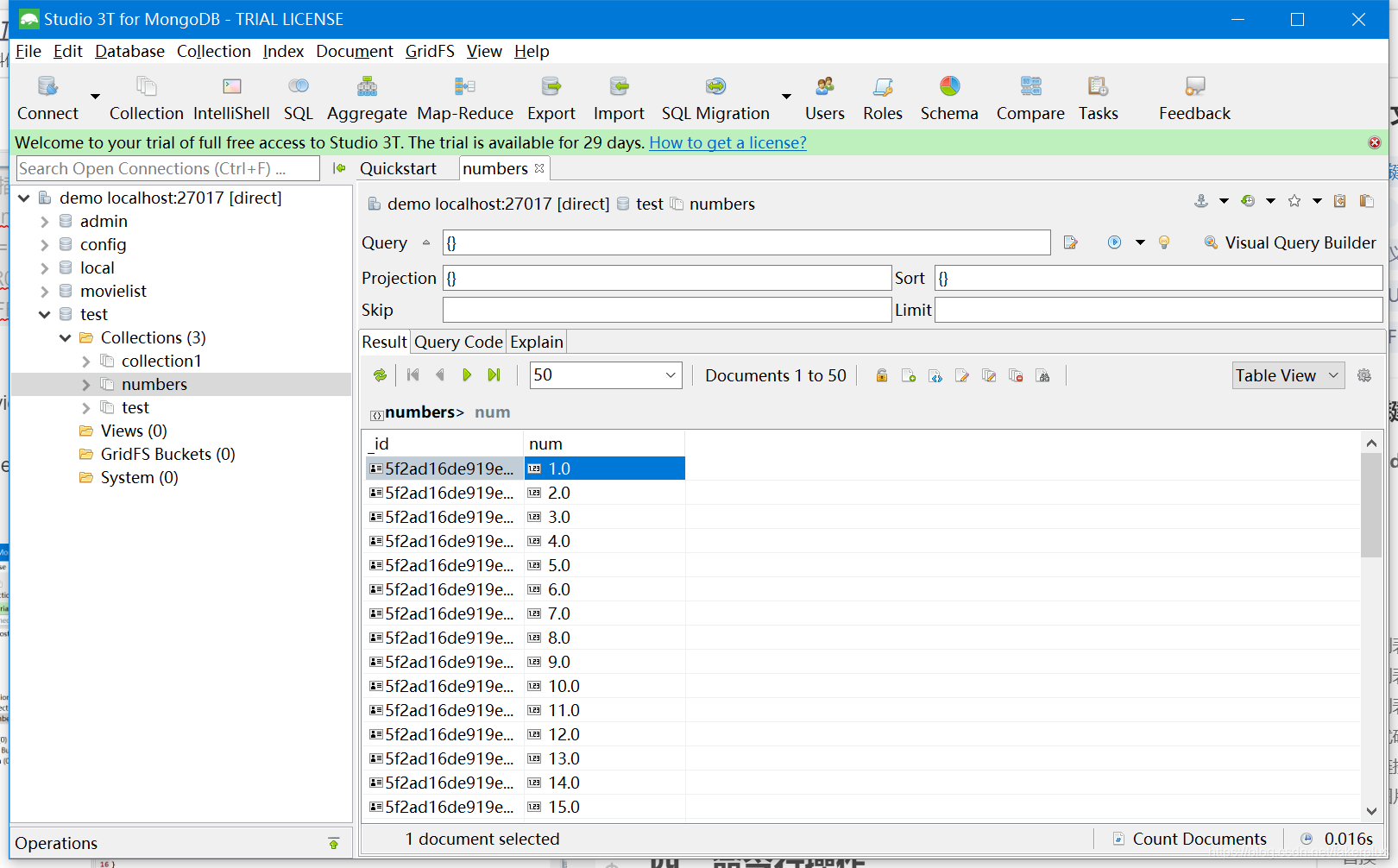Click the lightbulb query hint icon

click(x=1164, y=242)
